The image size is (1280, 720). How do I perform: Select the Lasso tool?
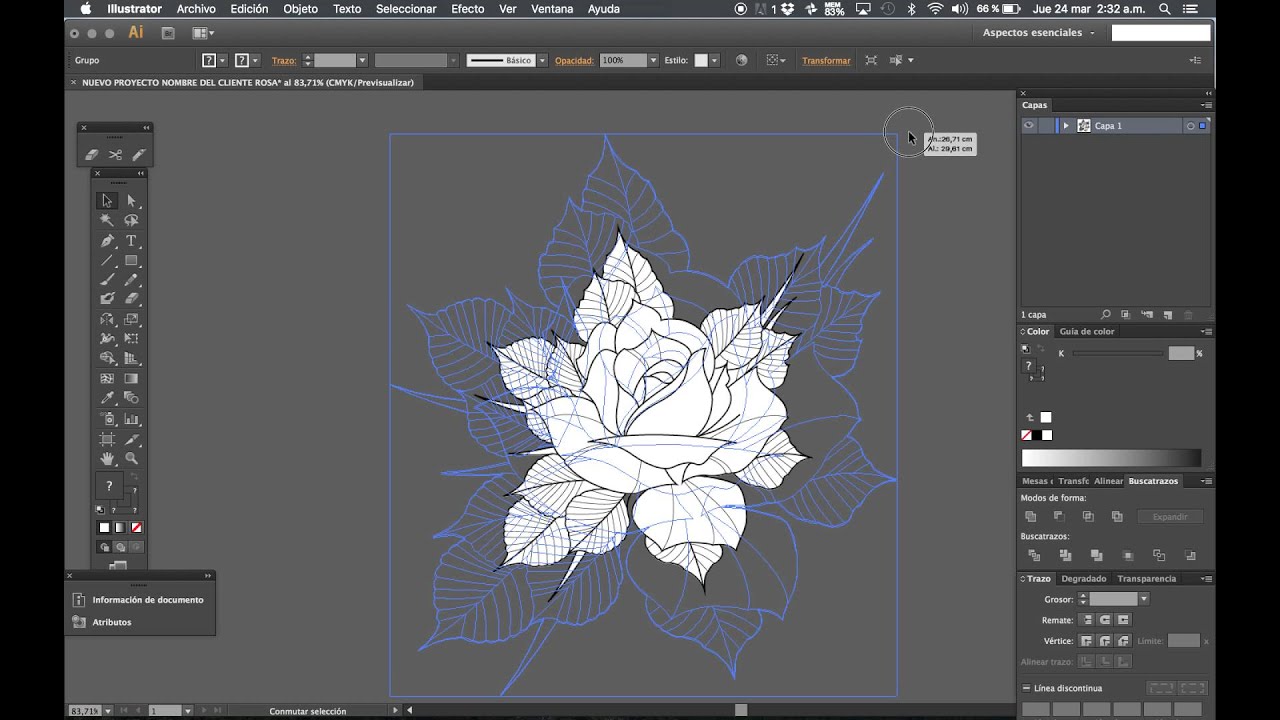(131, 221)
